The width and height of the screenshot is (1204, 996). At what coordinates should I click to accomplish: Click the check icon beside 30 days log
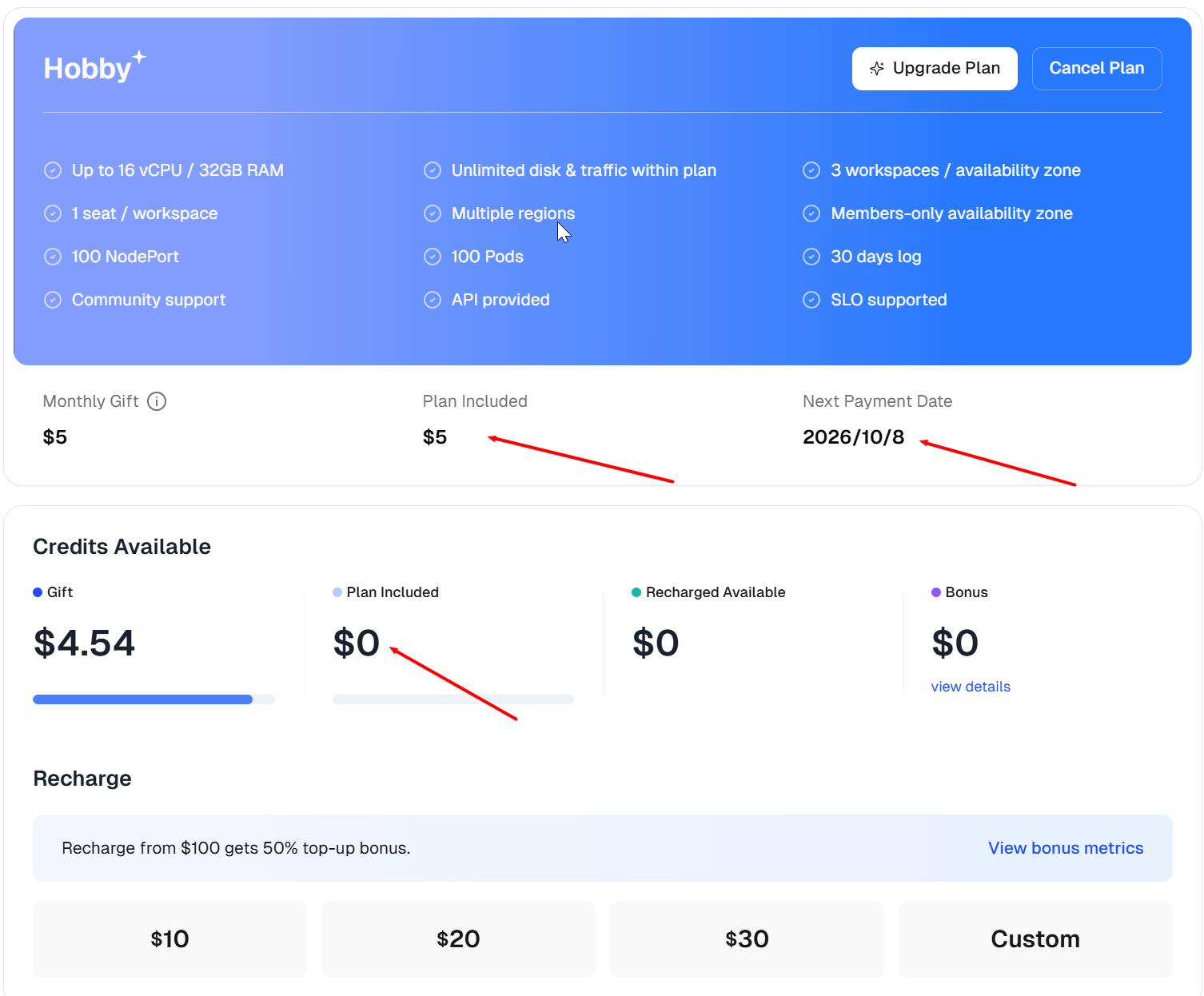[811, 257]
